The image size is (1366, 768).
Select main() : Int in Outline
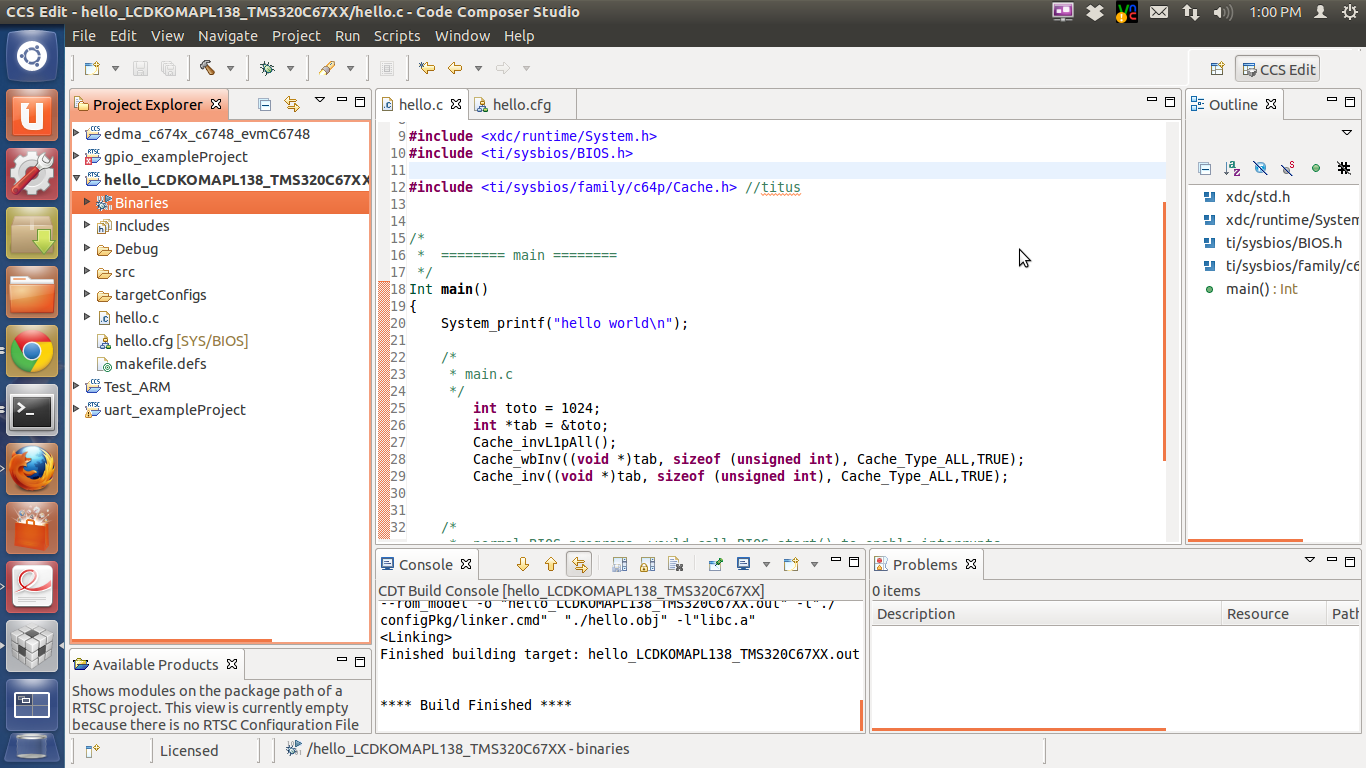[x=1261, y=289]
